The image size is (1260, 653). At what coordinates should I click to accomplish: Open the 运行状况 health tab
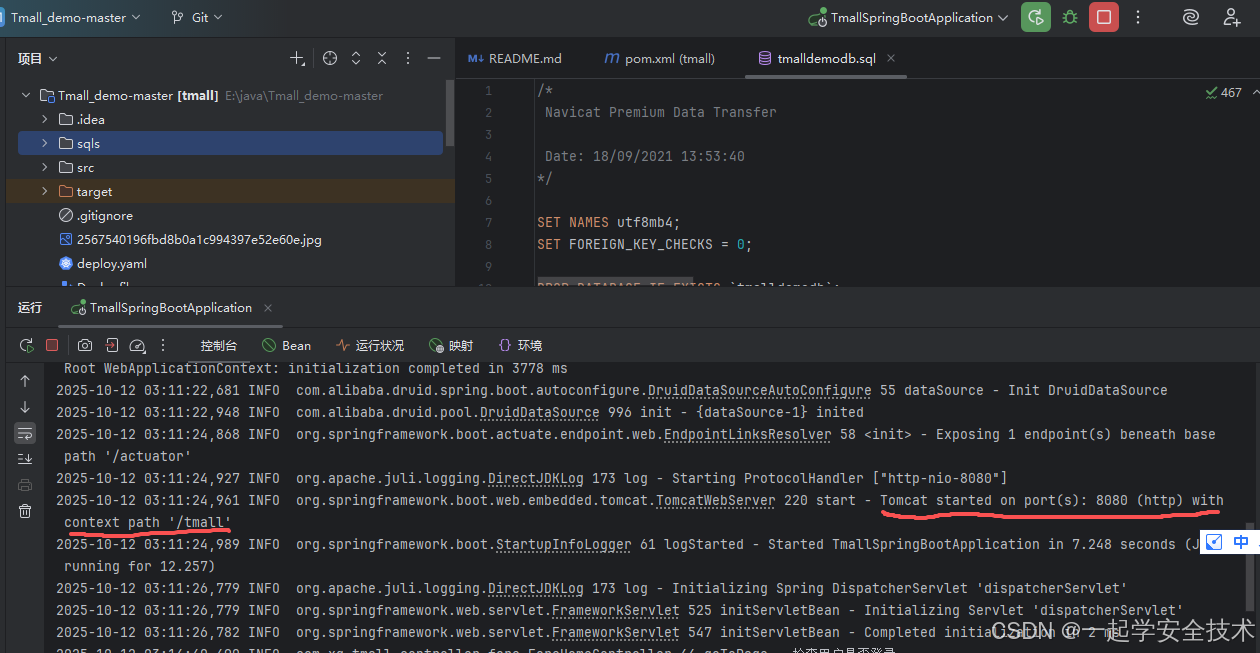click(x=370, y=346)
